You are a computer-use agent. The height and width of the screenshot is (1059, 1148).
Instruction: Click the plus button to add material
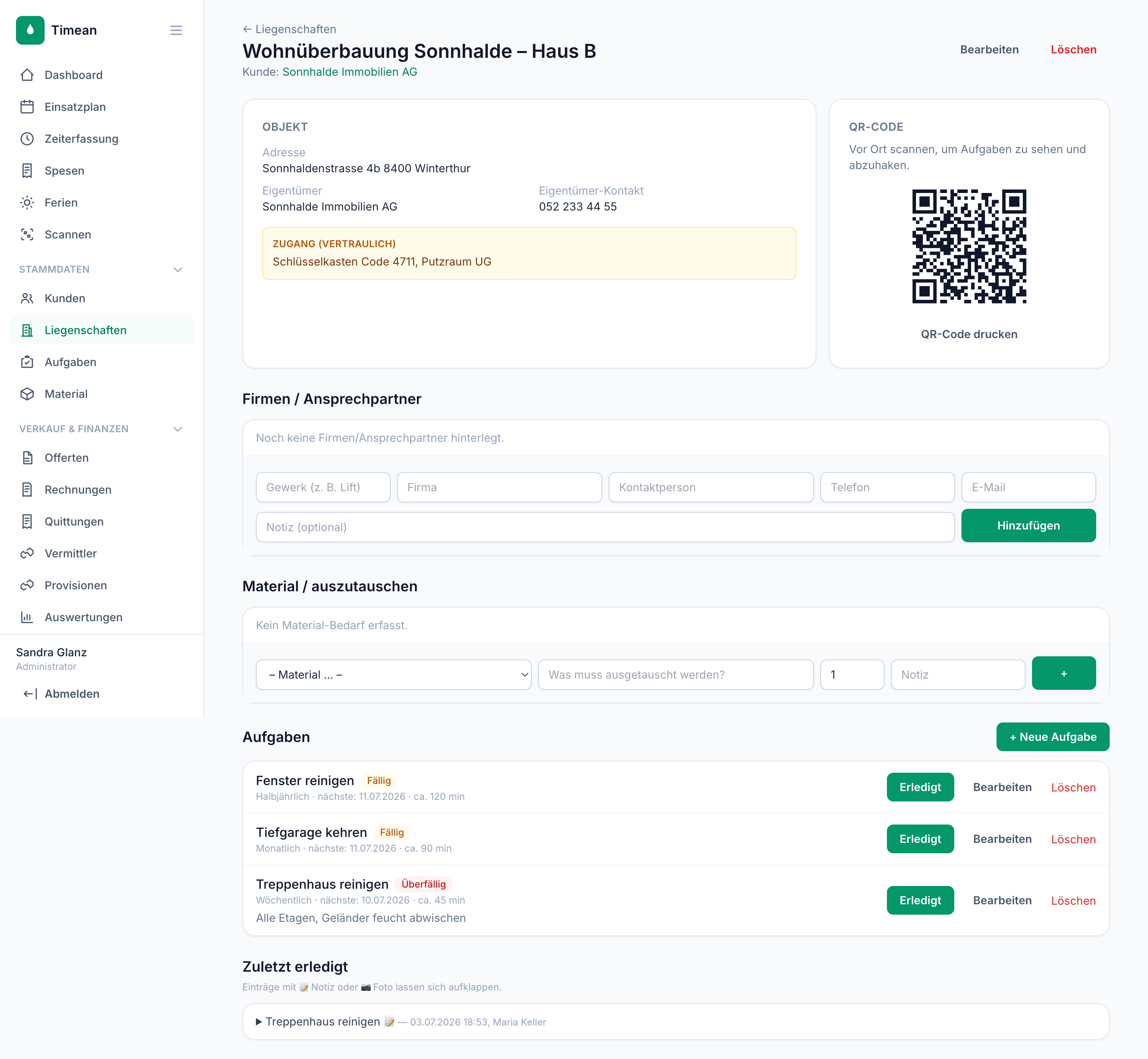pos(1064,673)
